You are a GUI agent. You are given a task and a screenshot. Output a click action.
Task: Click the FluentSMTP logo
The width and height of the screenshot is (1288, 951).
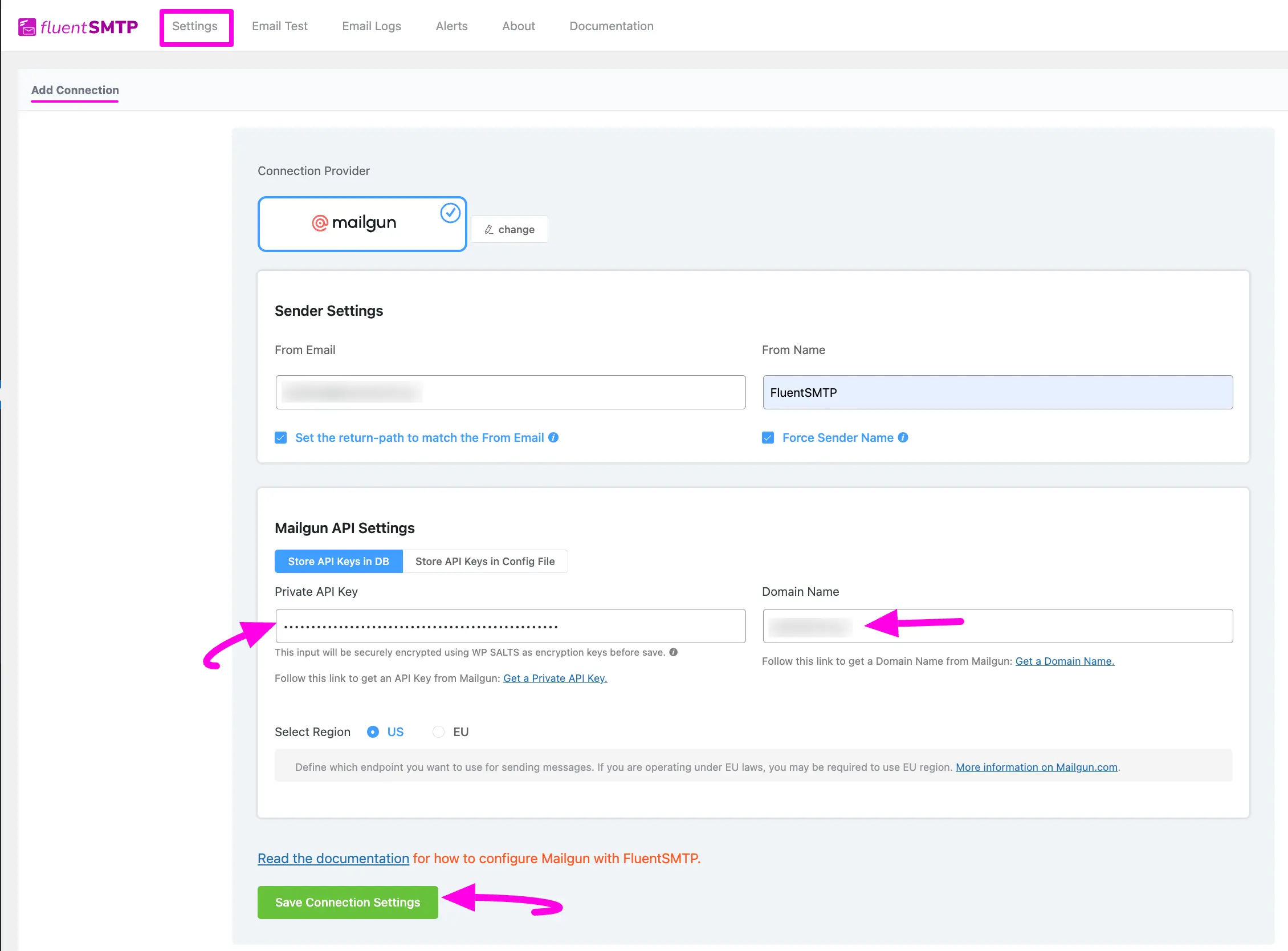point(78,26)
